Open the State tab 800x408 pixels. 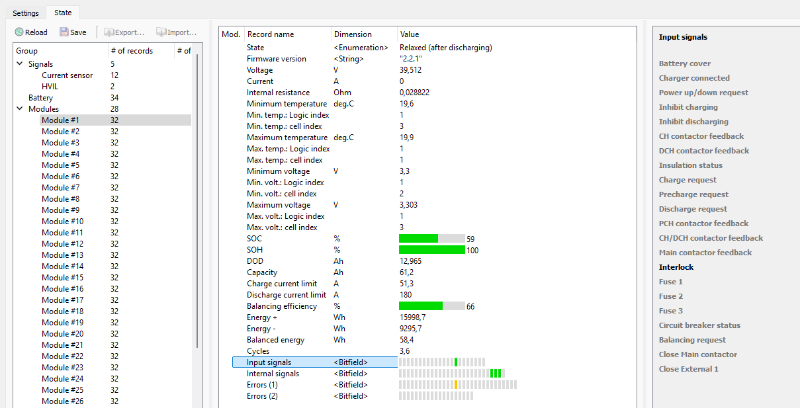pos(63,12)
